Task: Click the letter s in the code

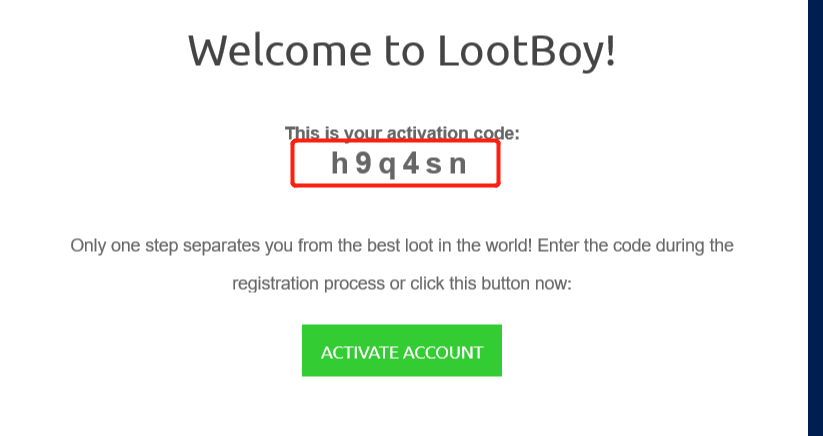Action: 434,166
